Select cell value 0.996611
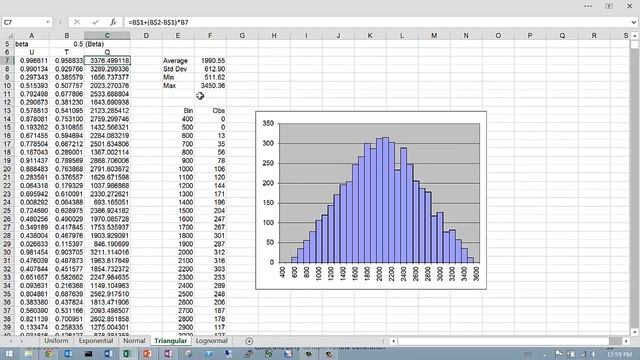The width and height of the screenshot is (640, 360). coord(32,60)
